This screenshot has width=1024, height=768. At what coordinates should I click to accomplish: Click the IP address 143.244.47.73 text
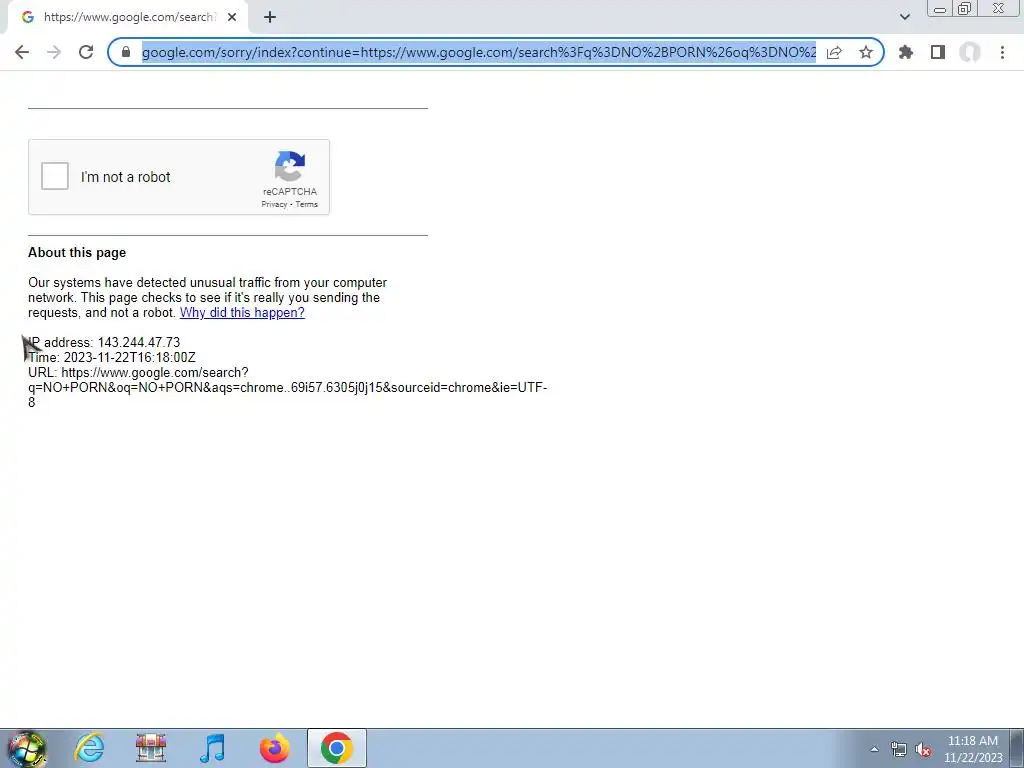[x=104, y=342]
